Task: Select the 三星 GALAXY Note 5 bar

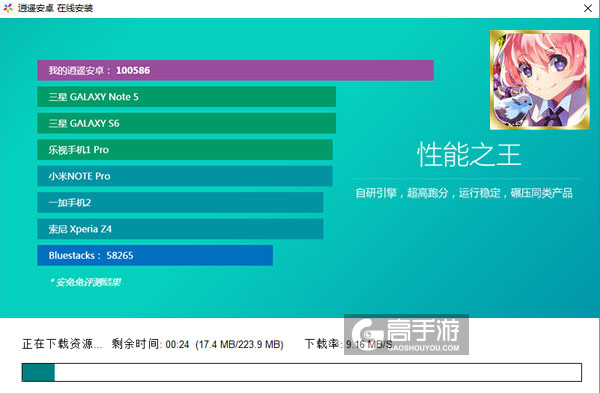Action: coord(187,97)
